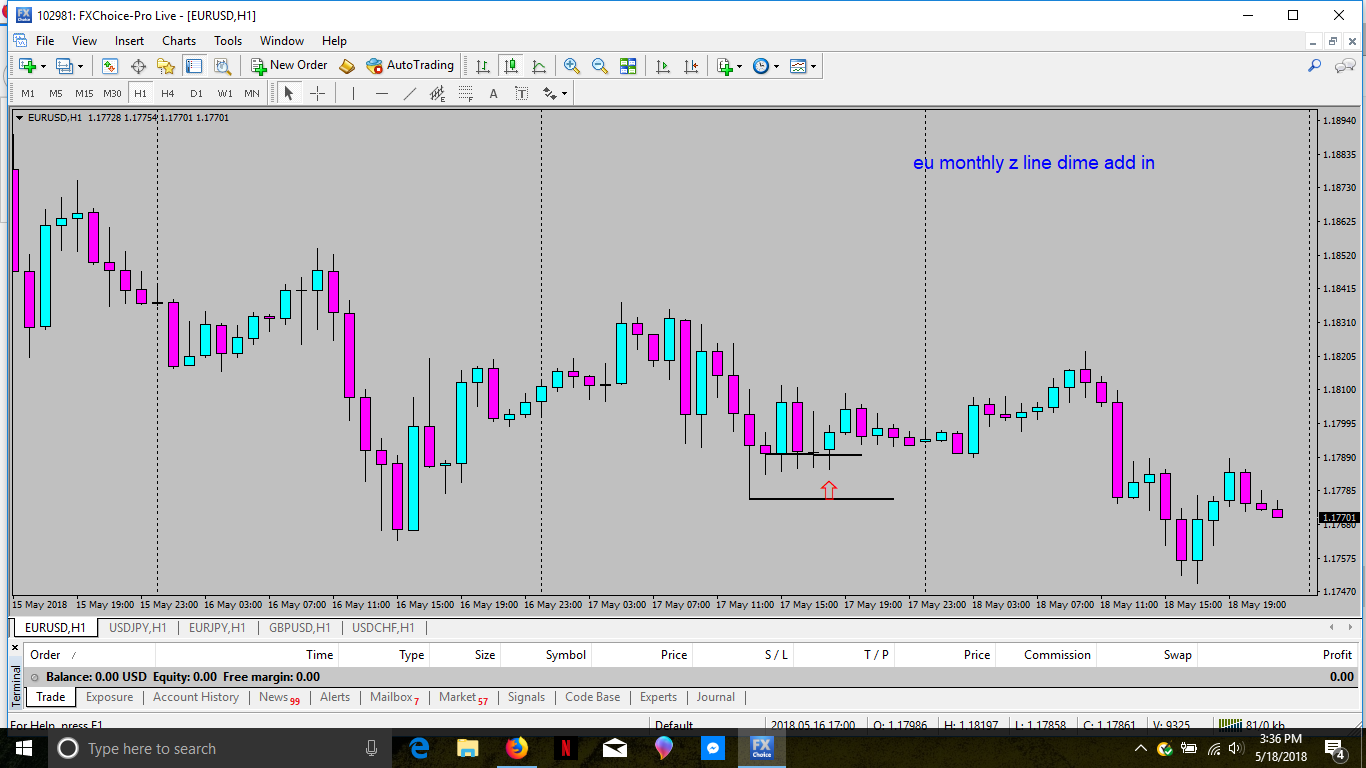The image size is (1366, 768).
Task: Open the View menu
Action: [84, 41]
